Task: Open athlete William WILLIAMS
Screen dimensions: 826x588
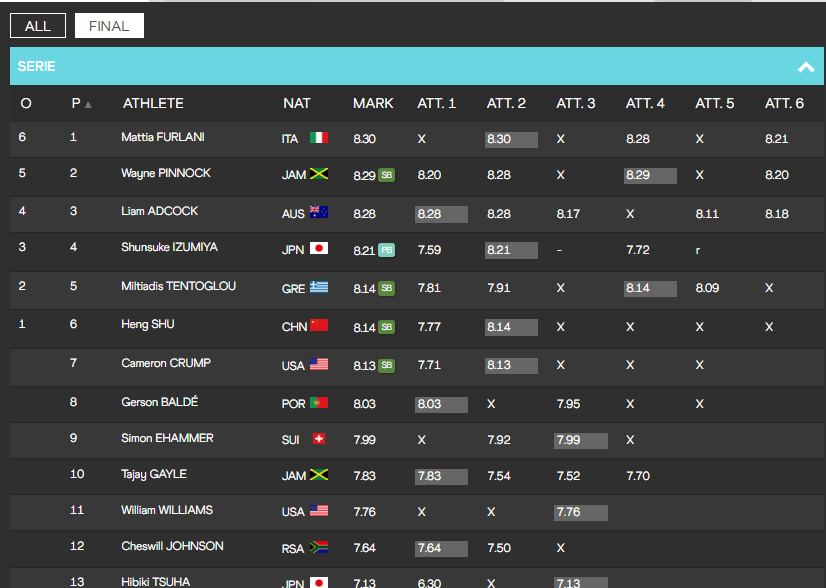Action: (x=167, y=510)
